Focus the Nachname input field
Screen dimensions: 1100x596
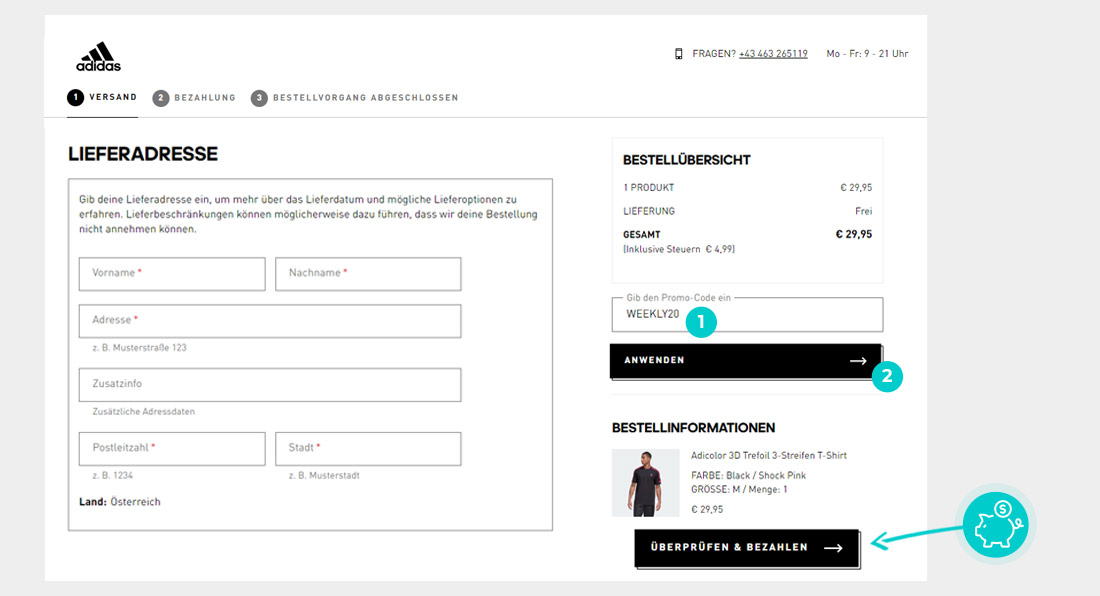(x=368, y=273)
